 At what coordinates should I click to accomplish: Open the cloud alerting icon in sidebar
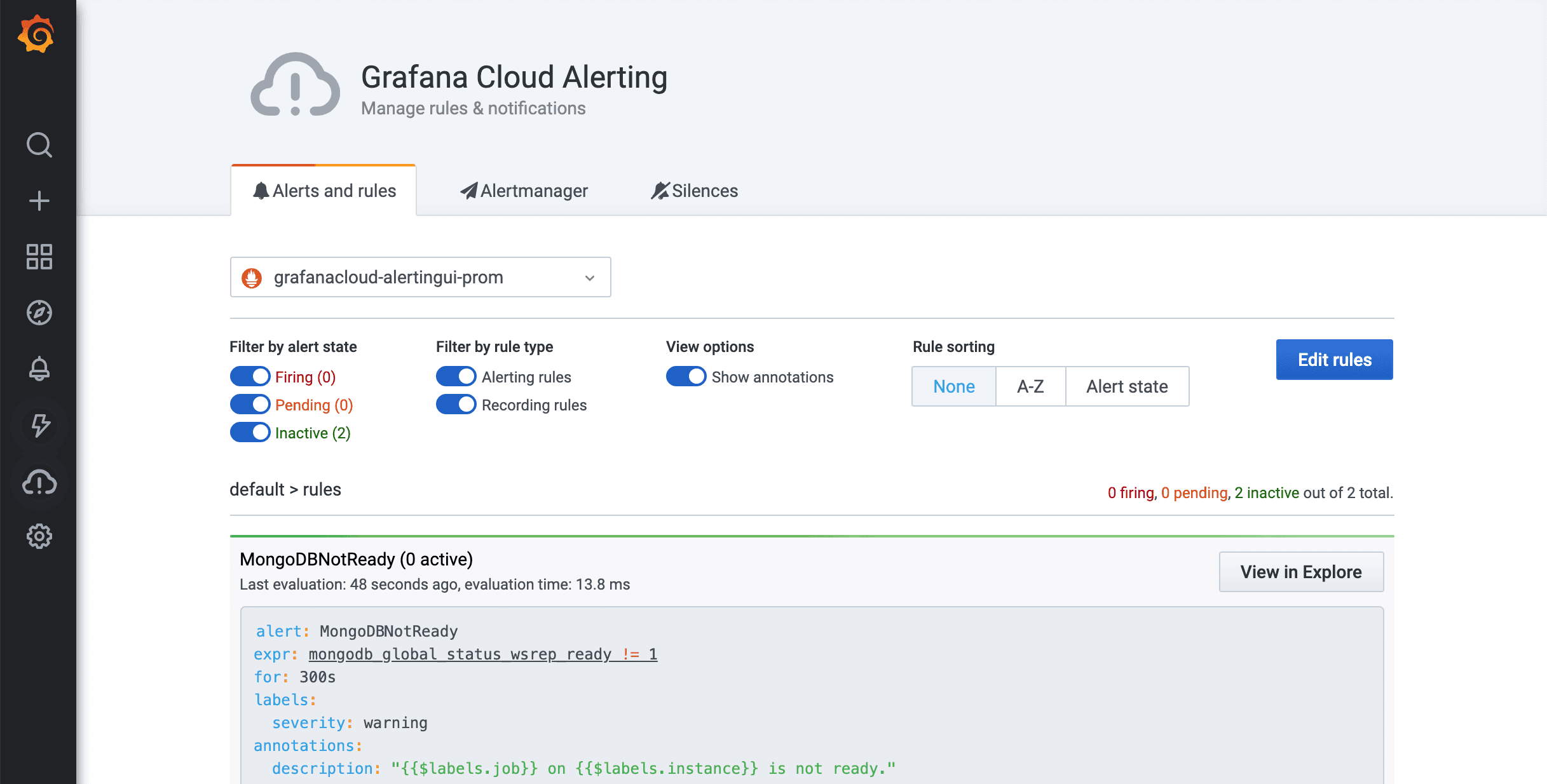pos(39,482)
